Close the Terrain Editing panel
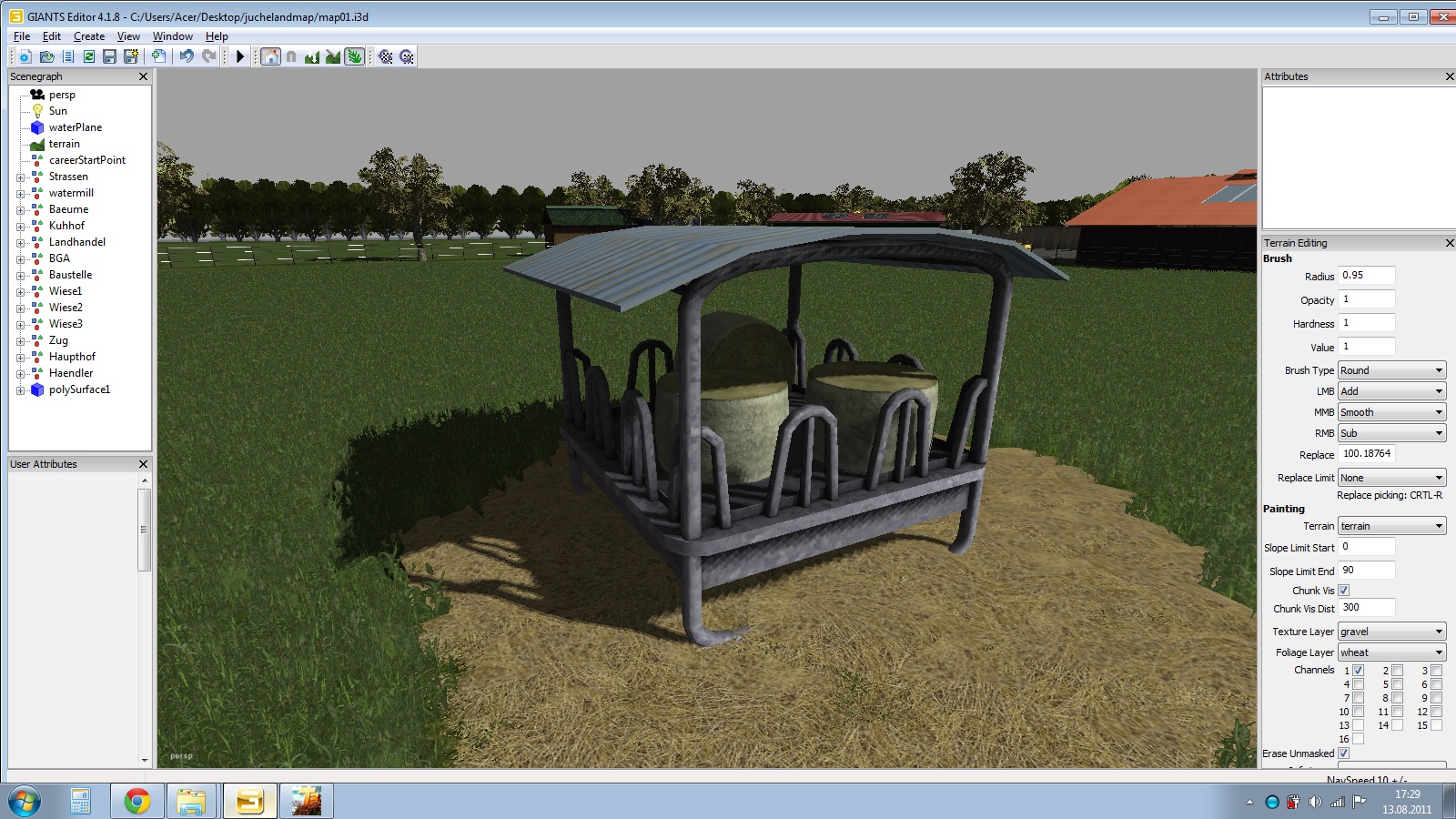 (1450, 243)
